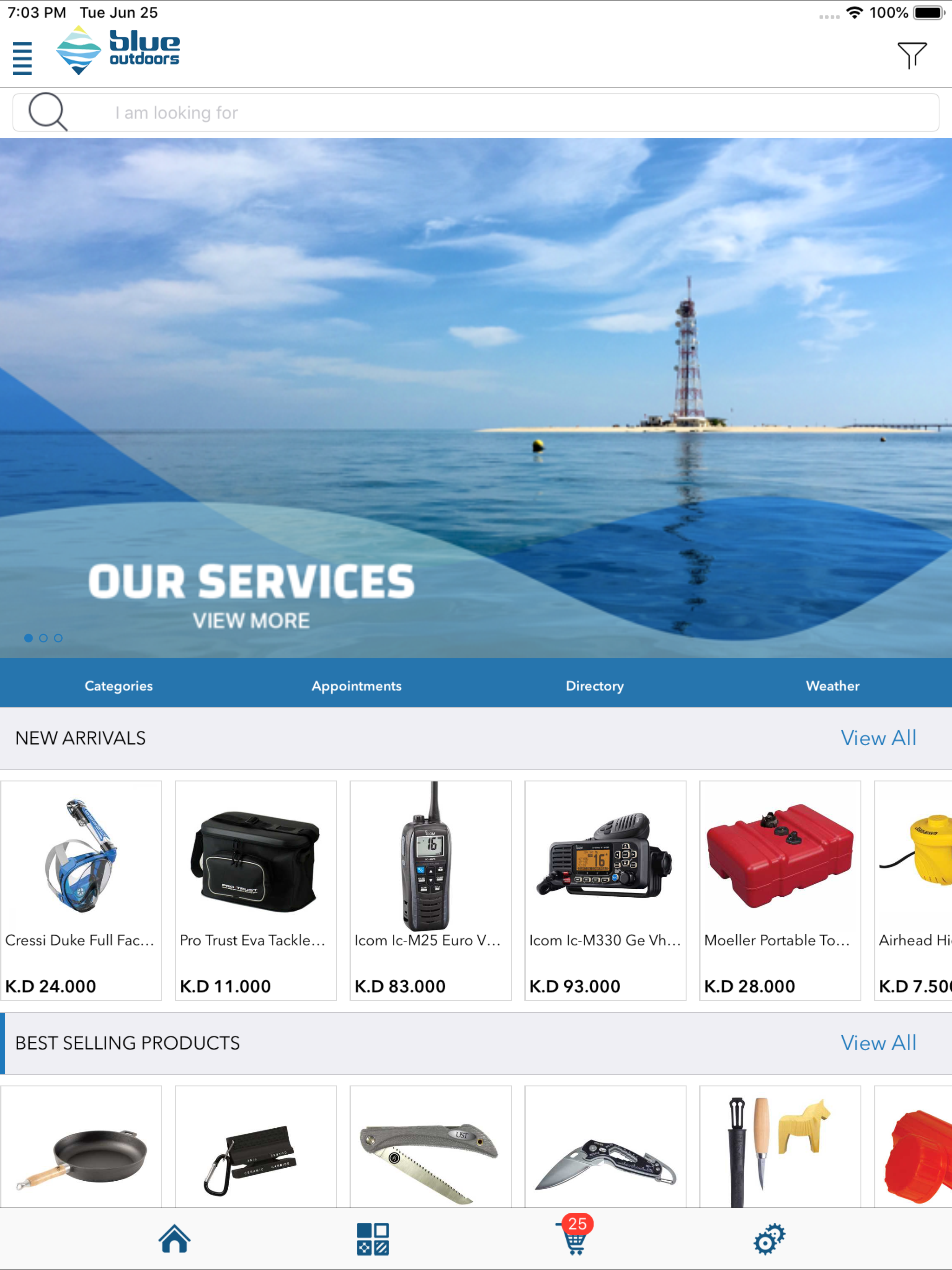Open the Directory tab

[x=595, y=686]
